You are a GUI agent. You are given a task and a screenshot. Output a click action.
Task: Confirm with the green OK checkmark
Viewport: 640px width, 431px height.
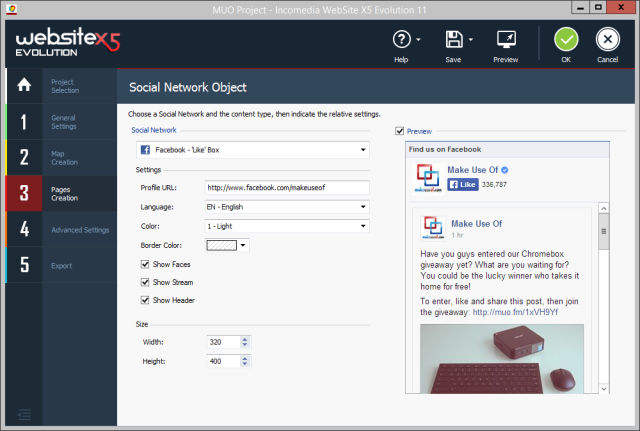coord(566,39)
